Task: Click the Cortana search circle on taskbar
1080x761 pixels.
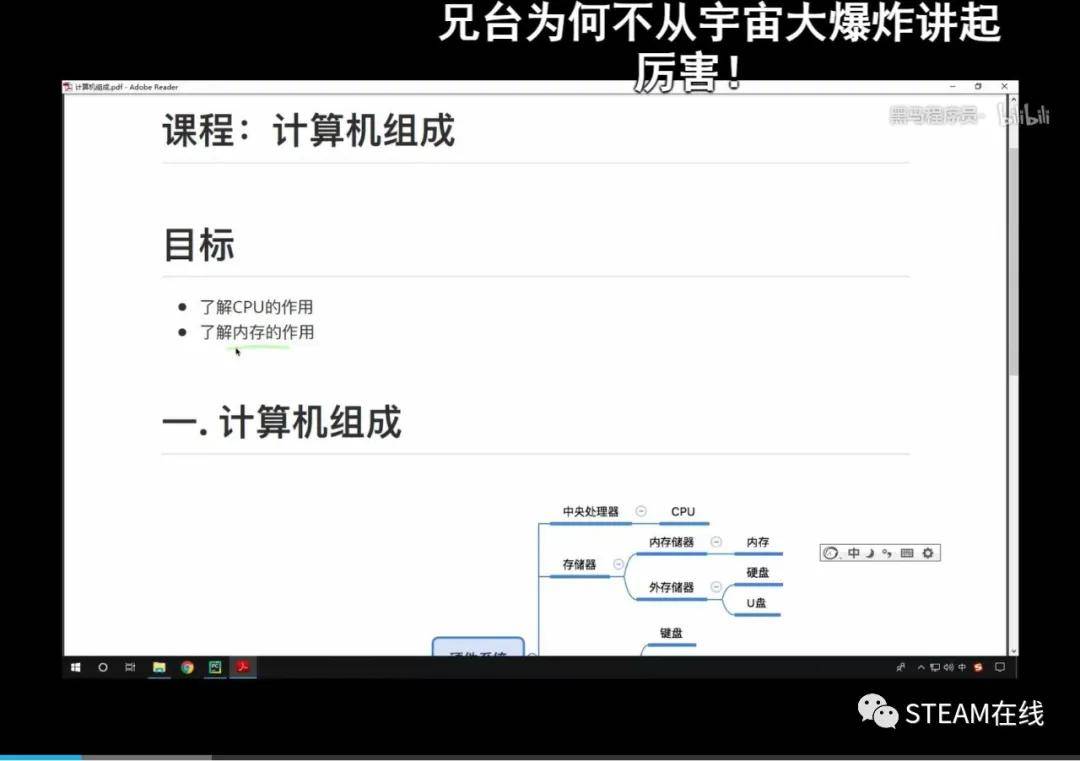Action: click(x=103, y=667)
